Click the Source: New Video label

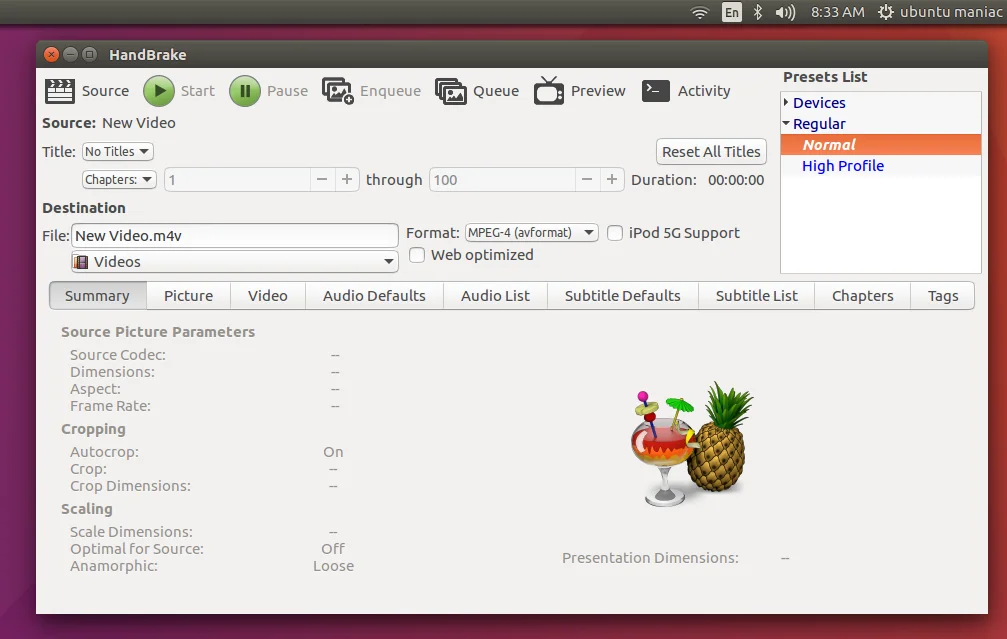[x=109, y=123]
